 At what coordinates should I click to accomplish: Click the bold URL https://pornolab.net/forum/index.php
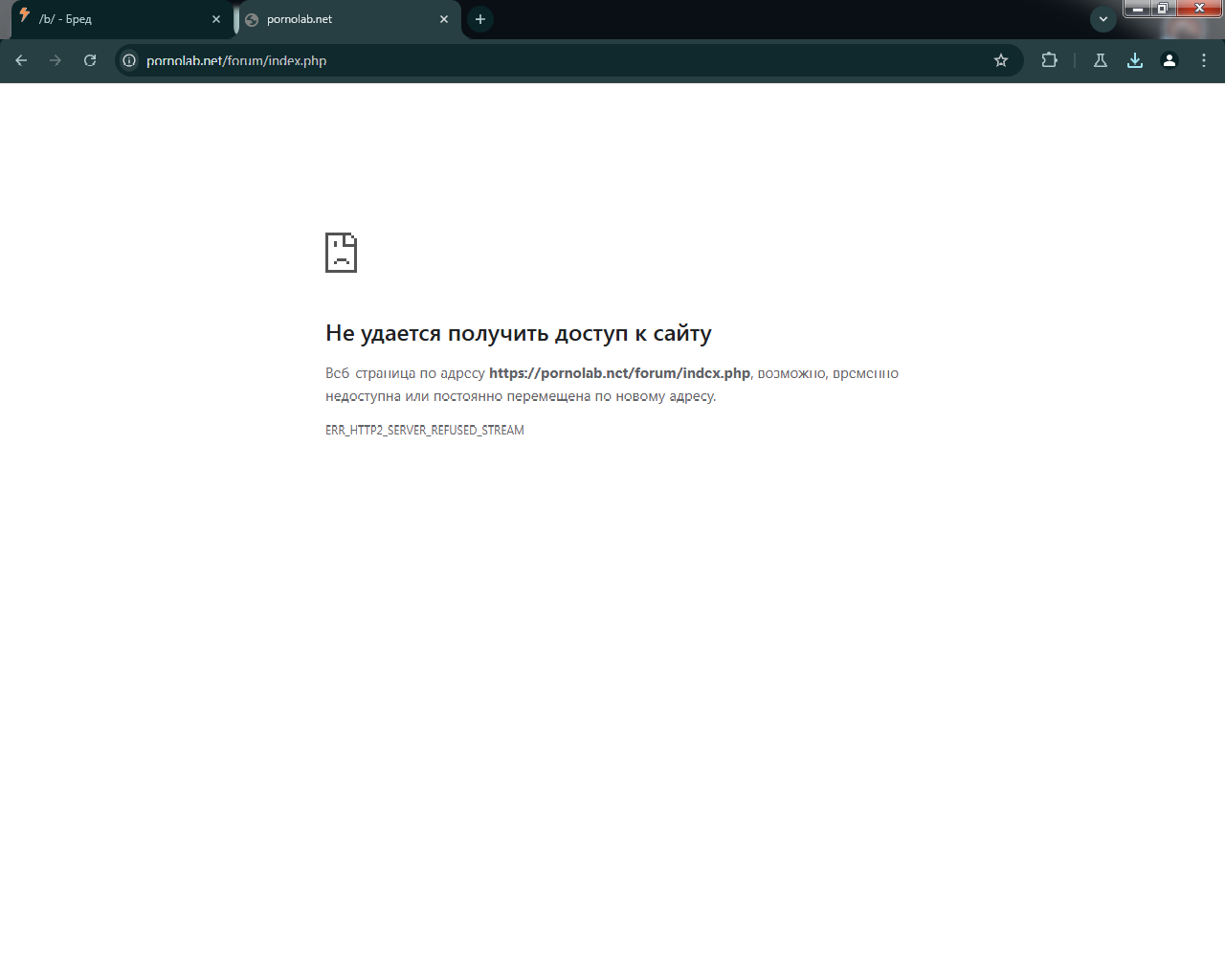(619, 373)
